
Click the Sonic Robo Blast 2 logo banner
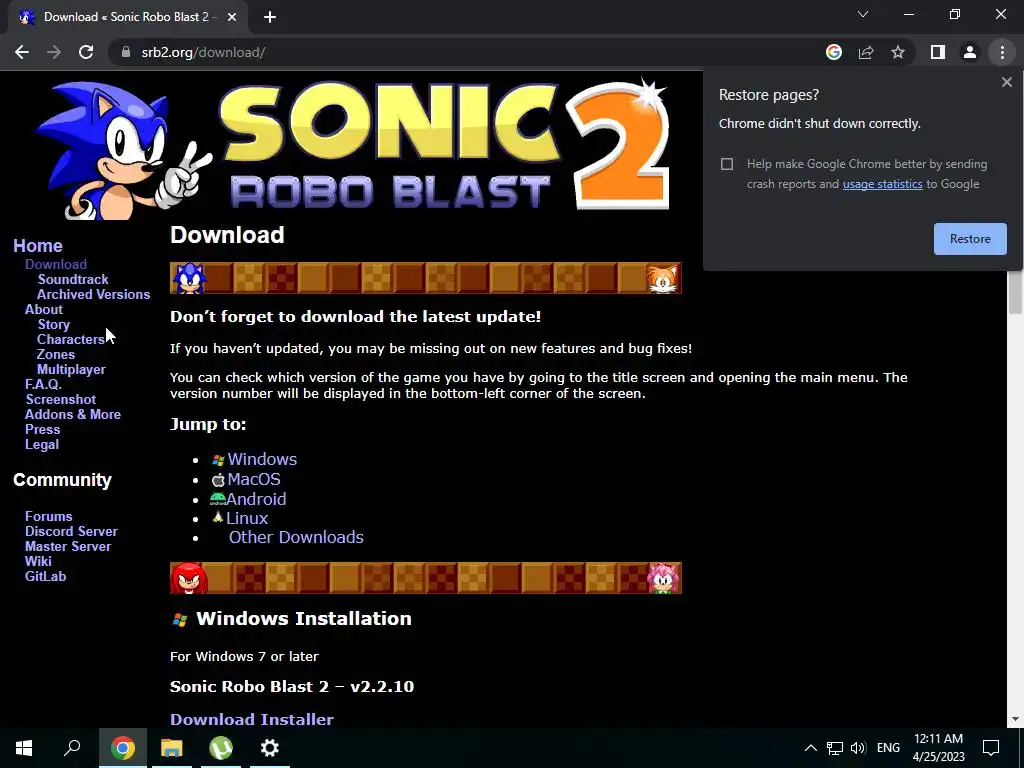[x=354, y=148]
